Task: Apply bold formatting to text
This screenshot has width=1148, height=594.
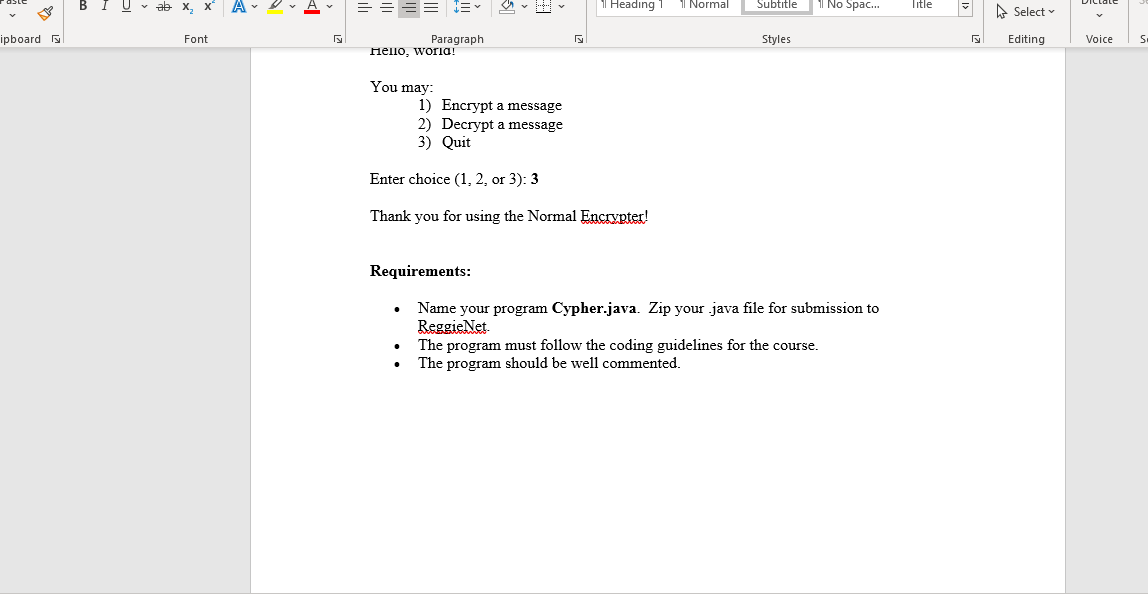Action: tap(83, 7)
